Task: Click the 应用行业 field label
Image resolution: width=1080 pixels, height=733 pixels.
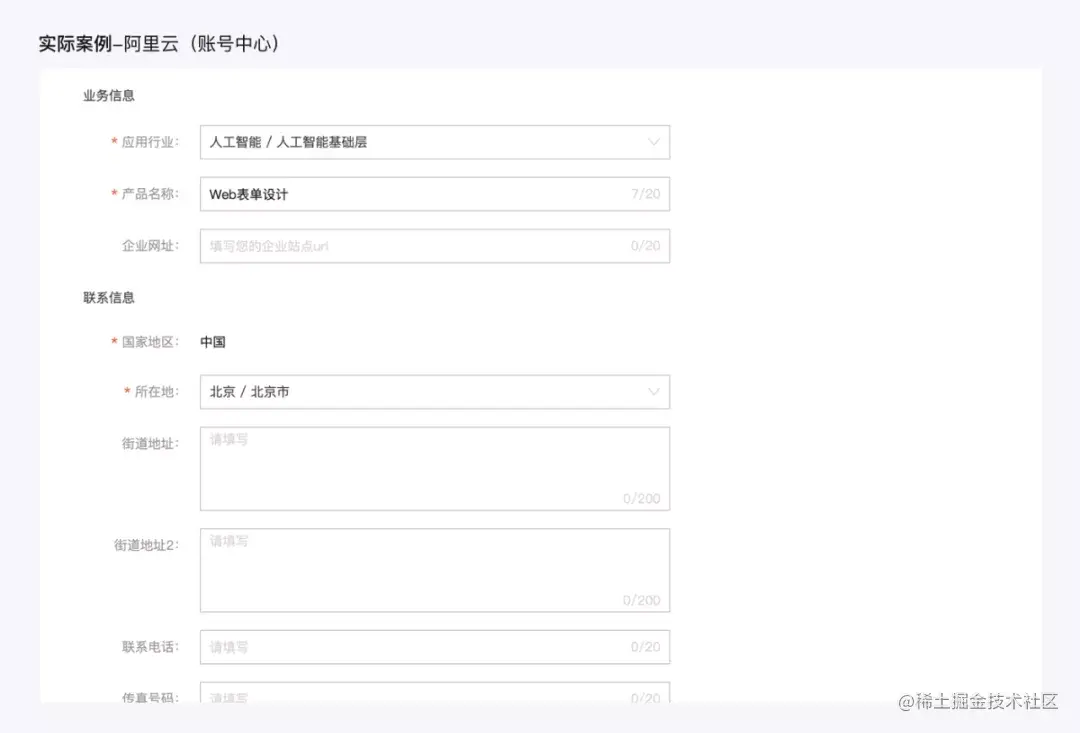Action: pos(149,142)
